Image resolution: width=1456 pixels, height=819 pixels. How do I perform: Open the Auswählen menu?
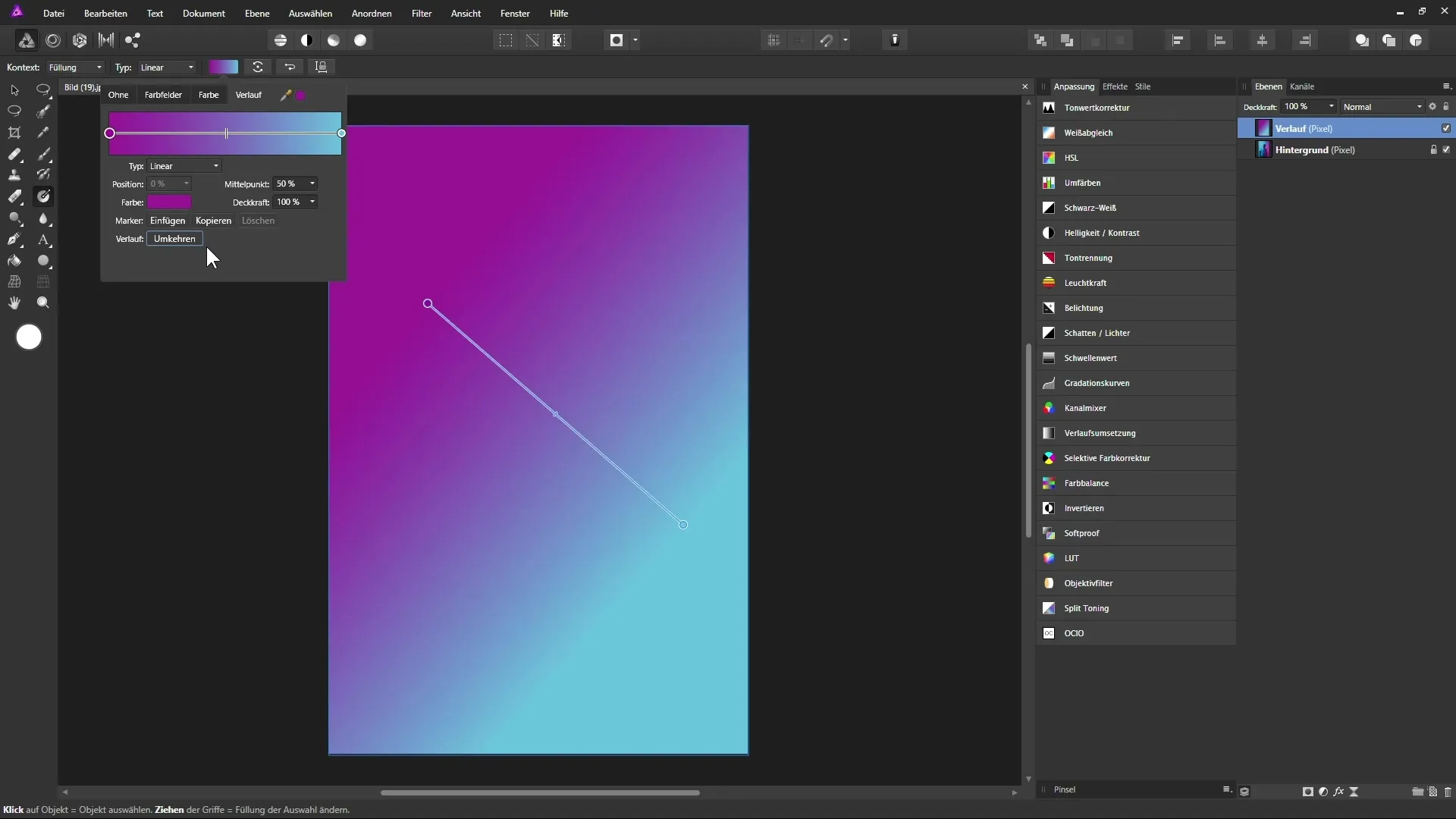pos(310,14)
